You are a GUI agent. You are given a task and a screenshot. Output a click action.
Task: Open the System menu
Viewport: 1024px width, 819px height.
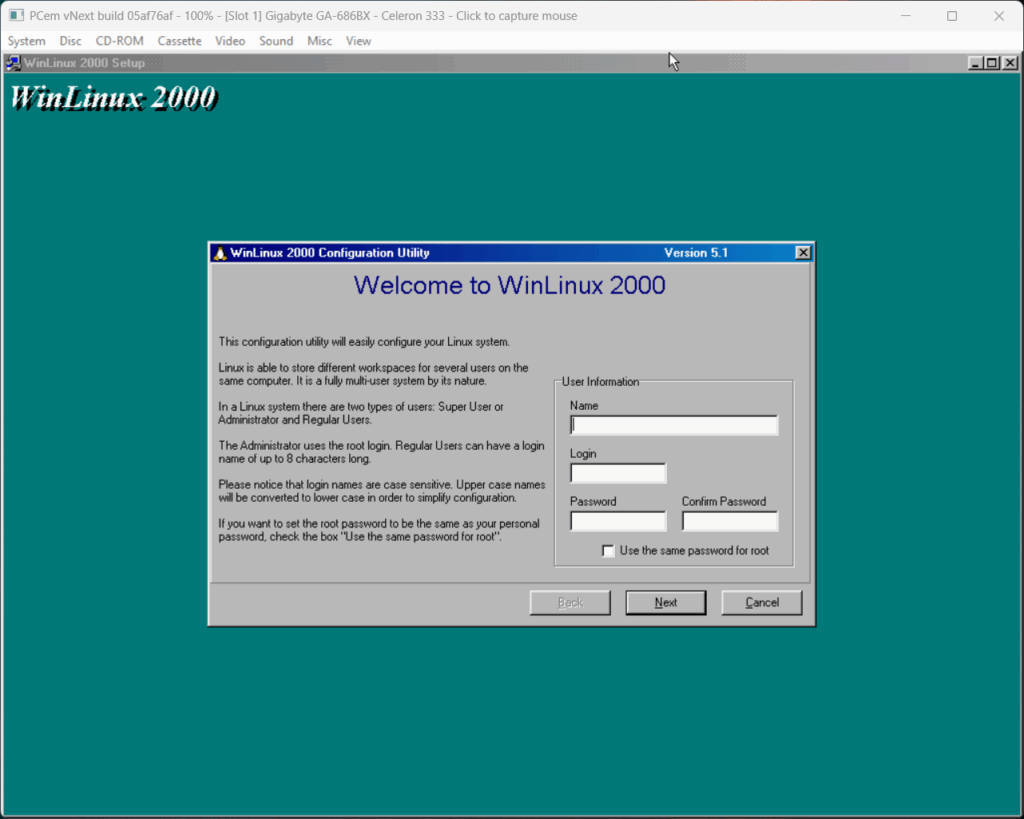click(x=27, y=41)
